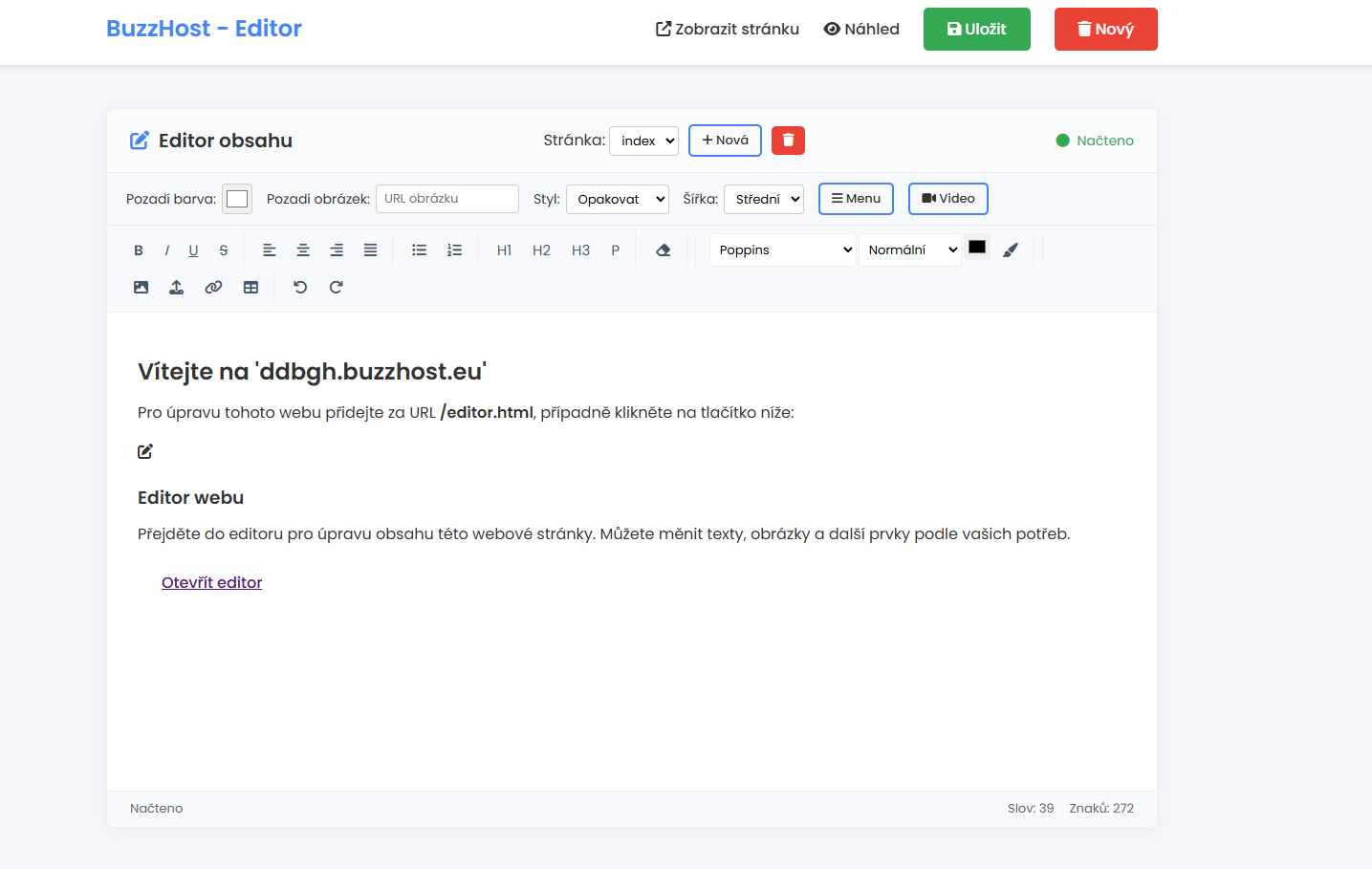Toggle bold formatting
The width and height of the screenshot is (1372, 869).
click(x=139, y=250)
